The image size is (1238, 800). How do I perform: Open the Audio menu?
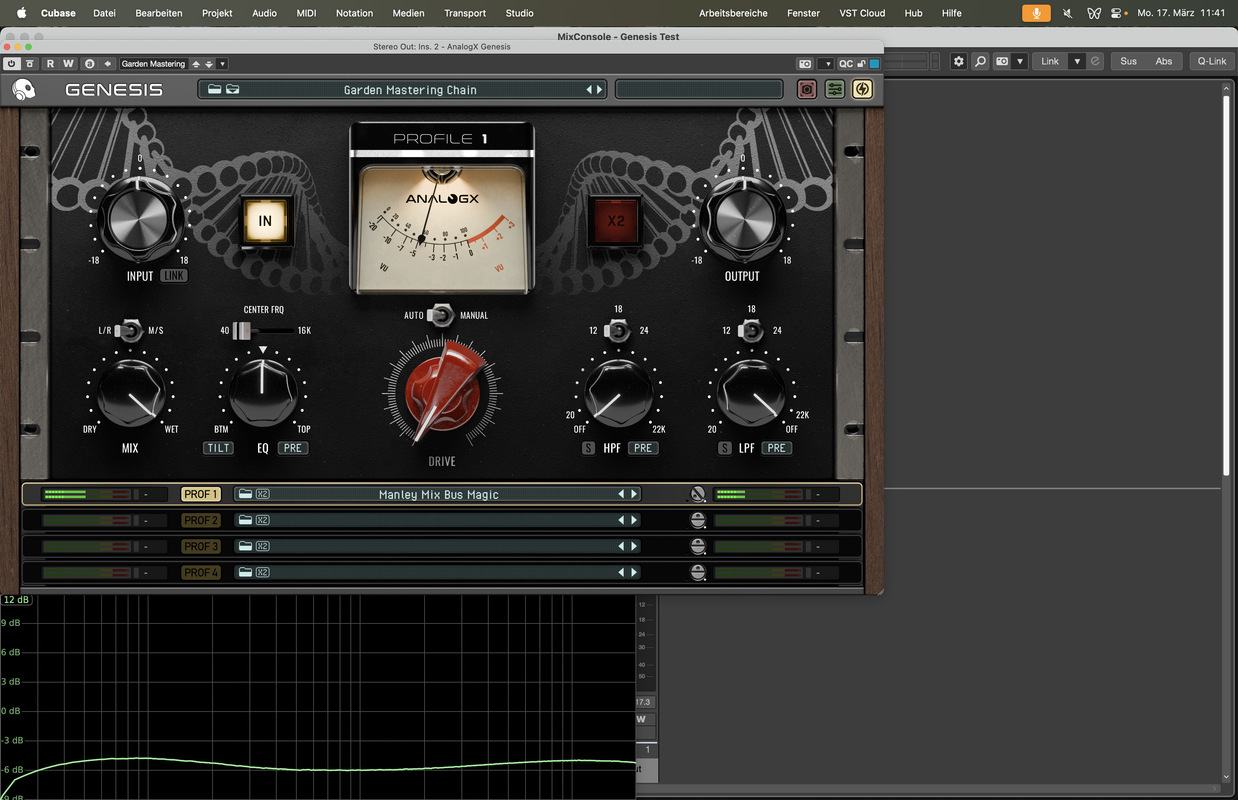point(264,13)
